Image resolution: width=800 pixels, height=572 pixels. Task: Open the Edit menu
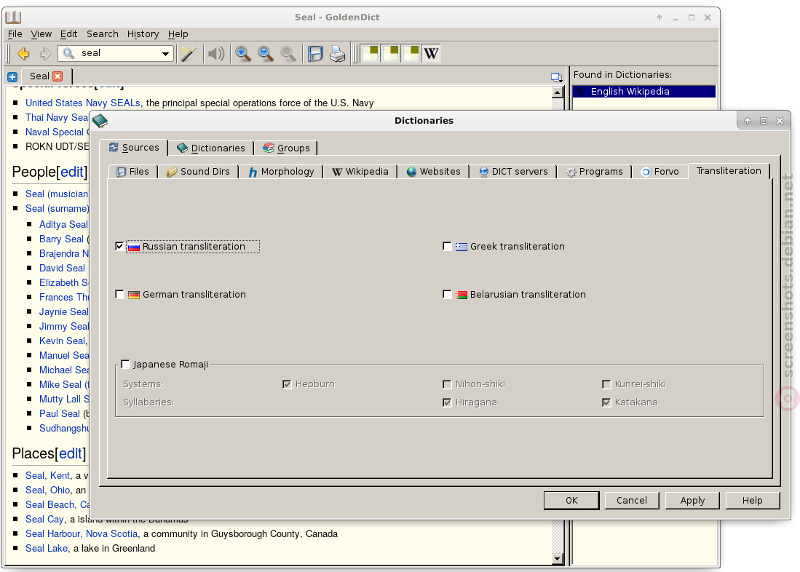(x=68, y=34)
